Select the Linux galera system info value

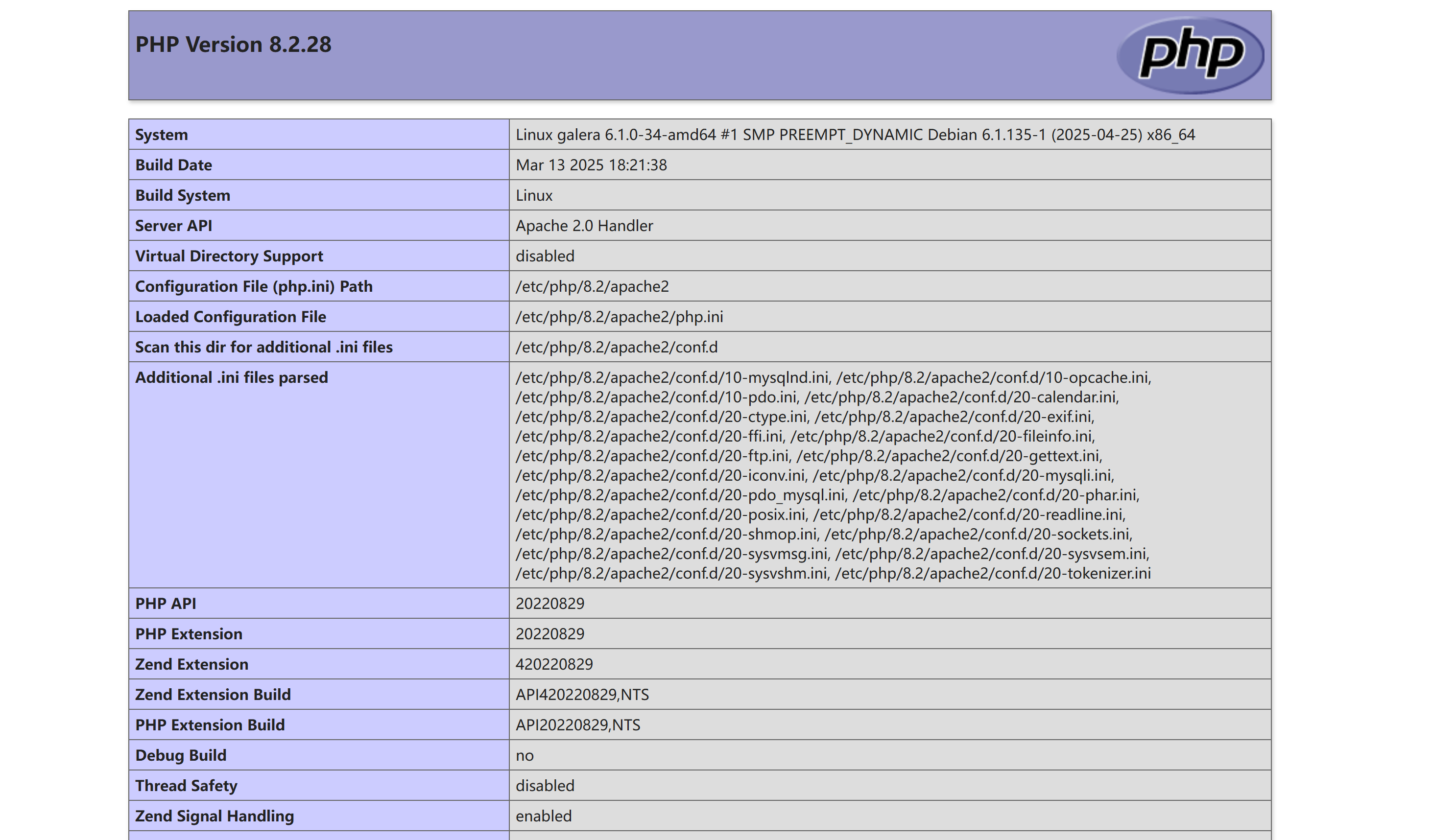tap(855, 135)
